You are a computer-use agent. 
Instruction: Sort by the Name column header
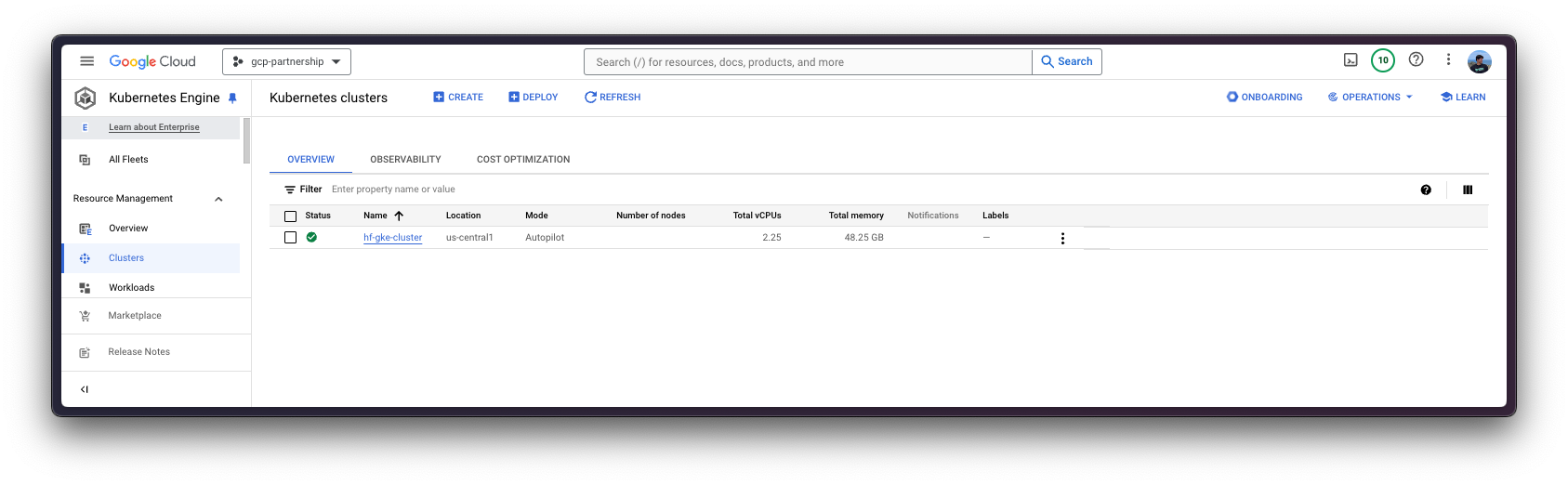tap(376, 216)
